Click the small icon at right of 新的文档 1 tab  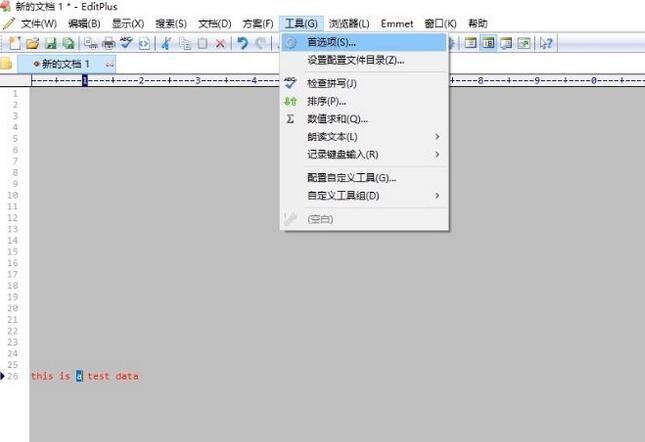pos(109,64)
